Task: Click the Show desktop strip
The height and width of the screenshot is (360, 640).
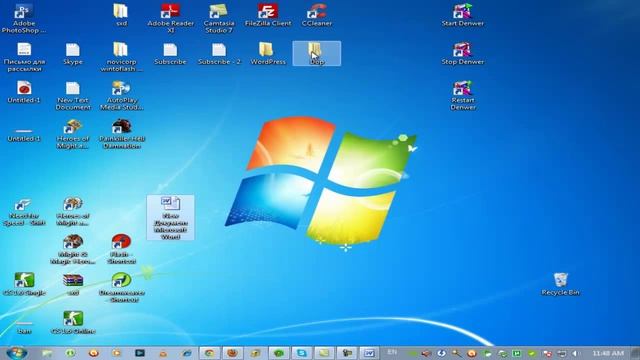Action: [635, 353]
